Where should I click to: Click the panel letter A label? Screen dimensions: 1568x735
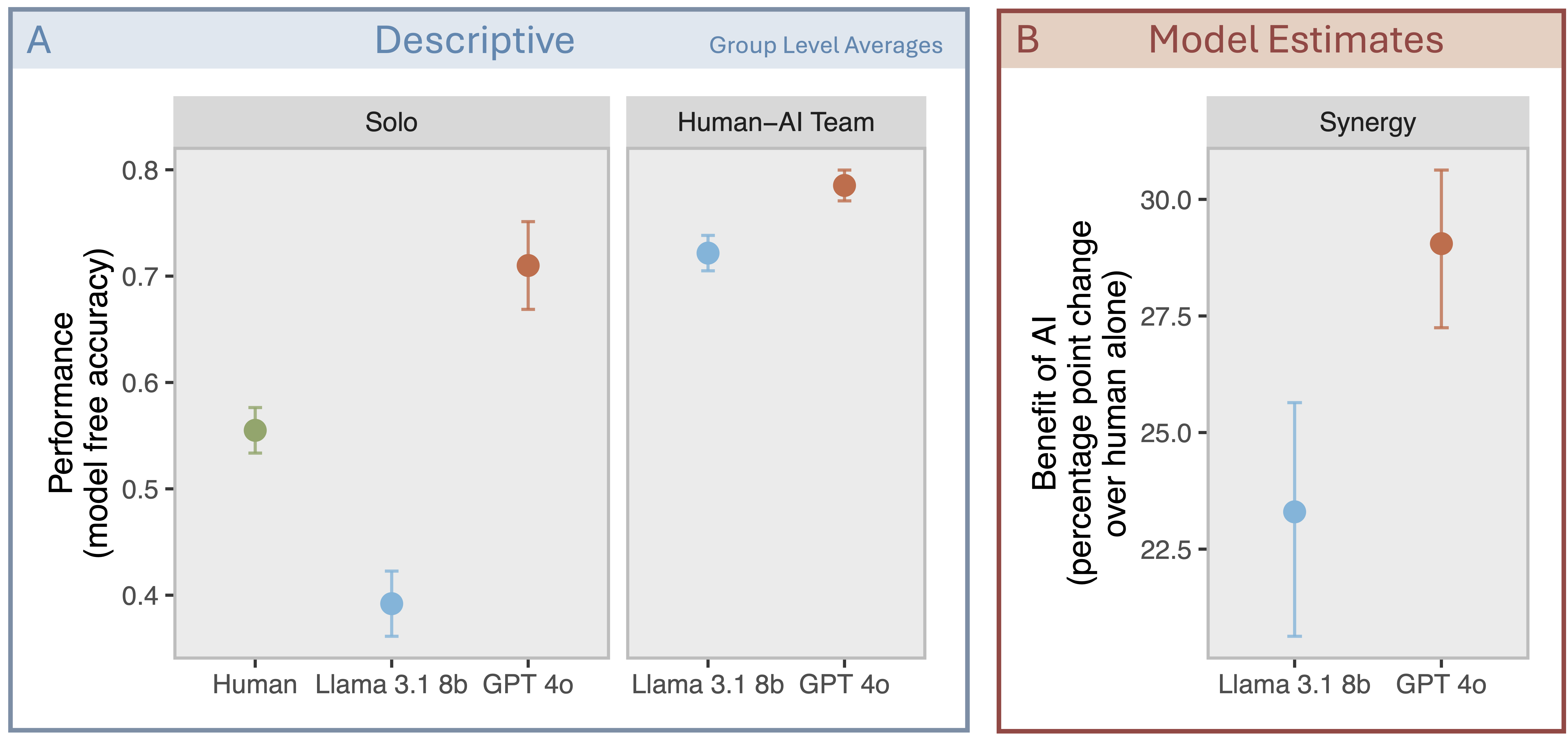pos(39,40)
